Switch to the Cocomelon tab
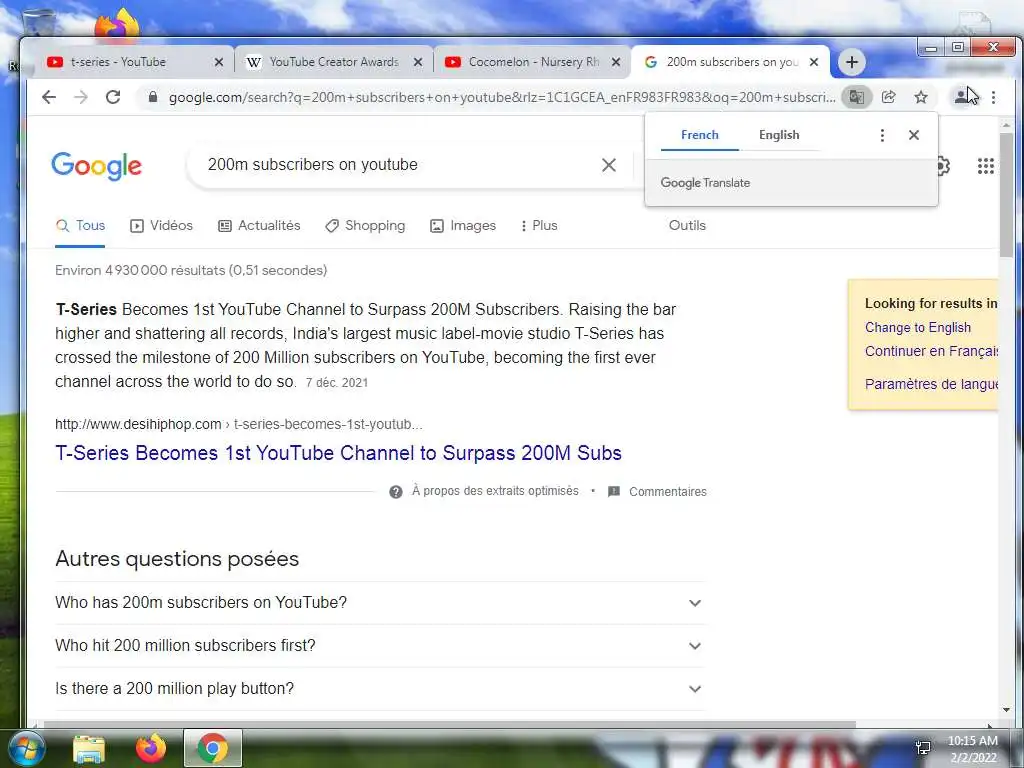 (x=534, y=62)
